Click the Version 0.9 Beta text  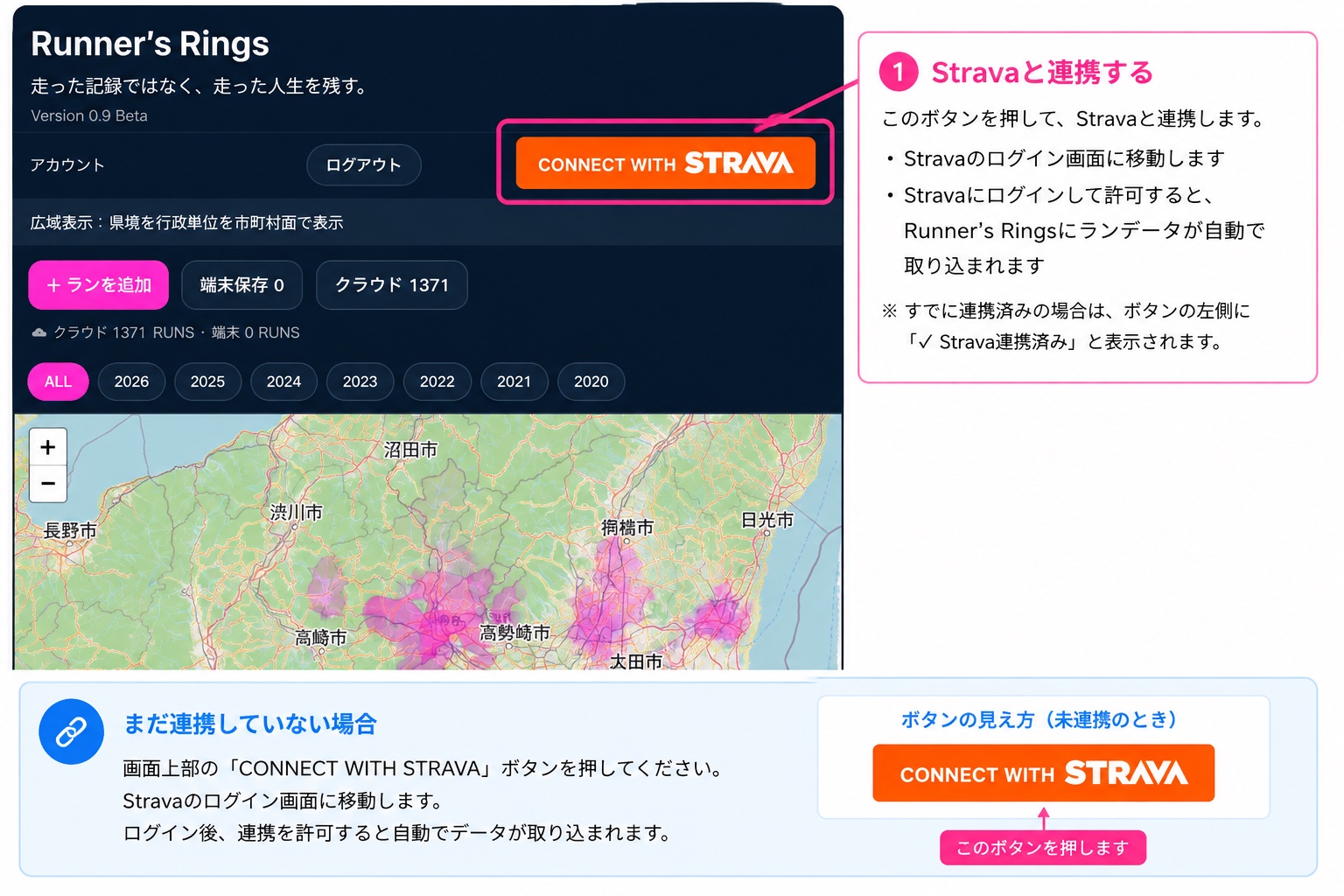tap(89, 115)
